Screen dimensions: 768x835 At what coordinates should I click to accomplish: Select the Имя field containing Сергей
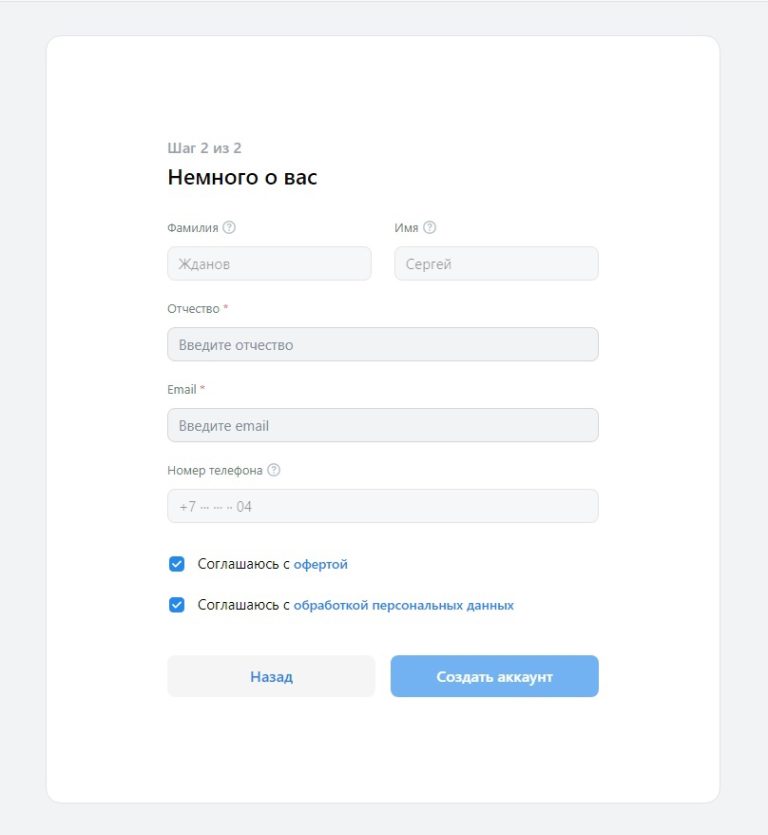click(496, 264)
